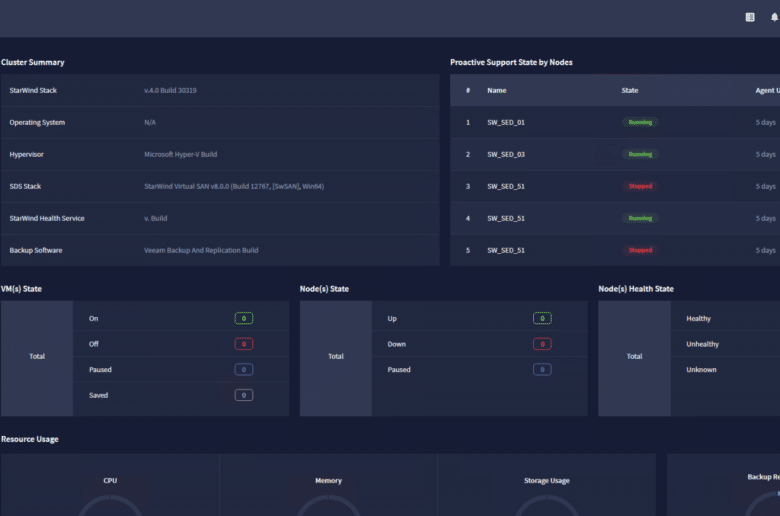Click the Running badge for SW_SED_03

(x=640, y=154)
